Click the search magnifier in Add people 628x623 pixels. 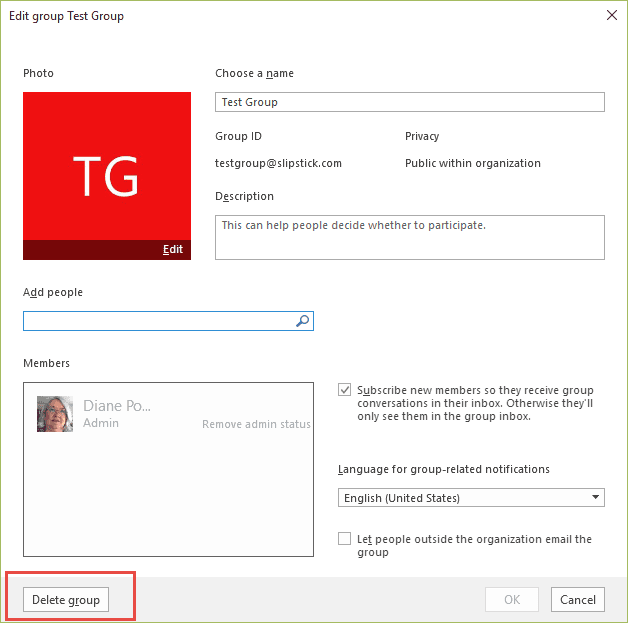tap(302, 321)
